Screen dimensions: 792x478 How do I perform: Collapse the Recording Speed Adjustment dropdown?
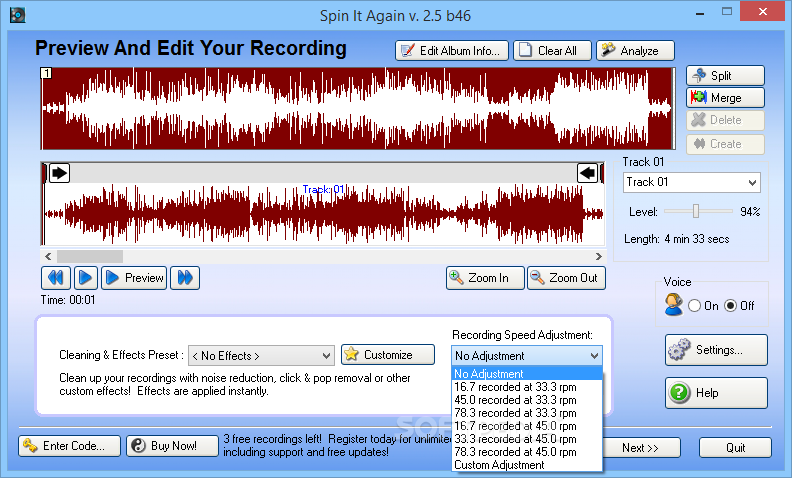(x=526, y=356)
